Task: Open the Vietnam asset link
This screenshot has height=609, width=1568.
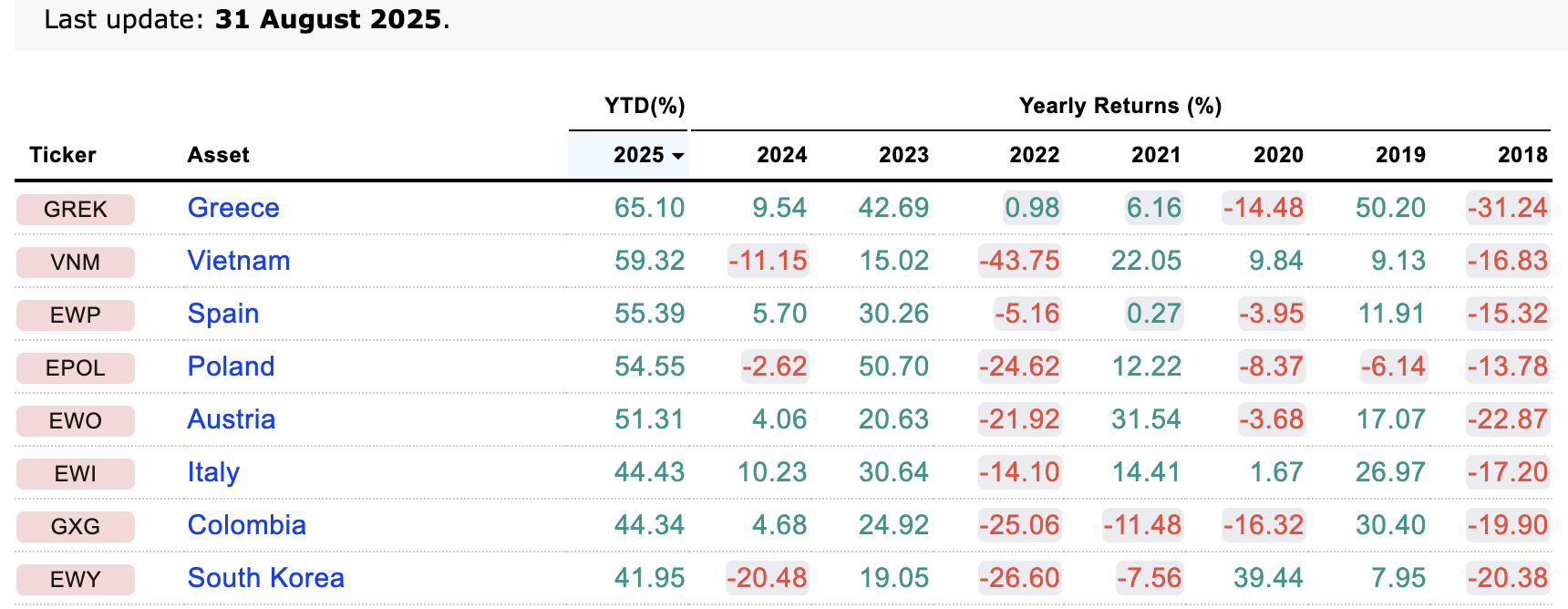Action: point(238,261)
